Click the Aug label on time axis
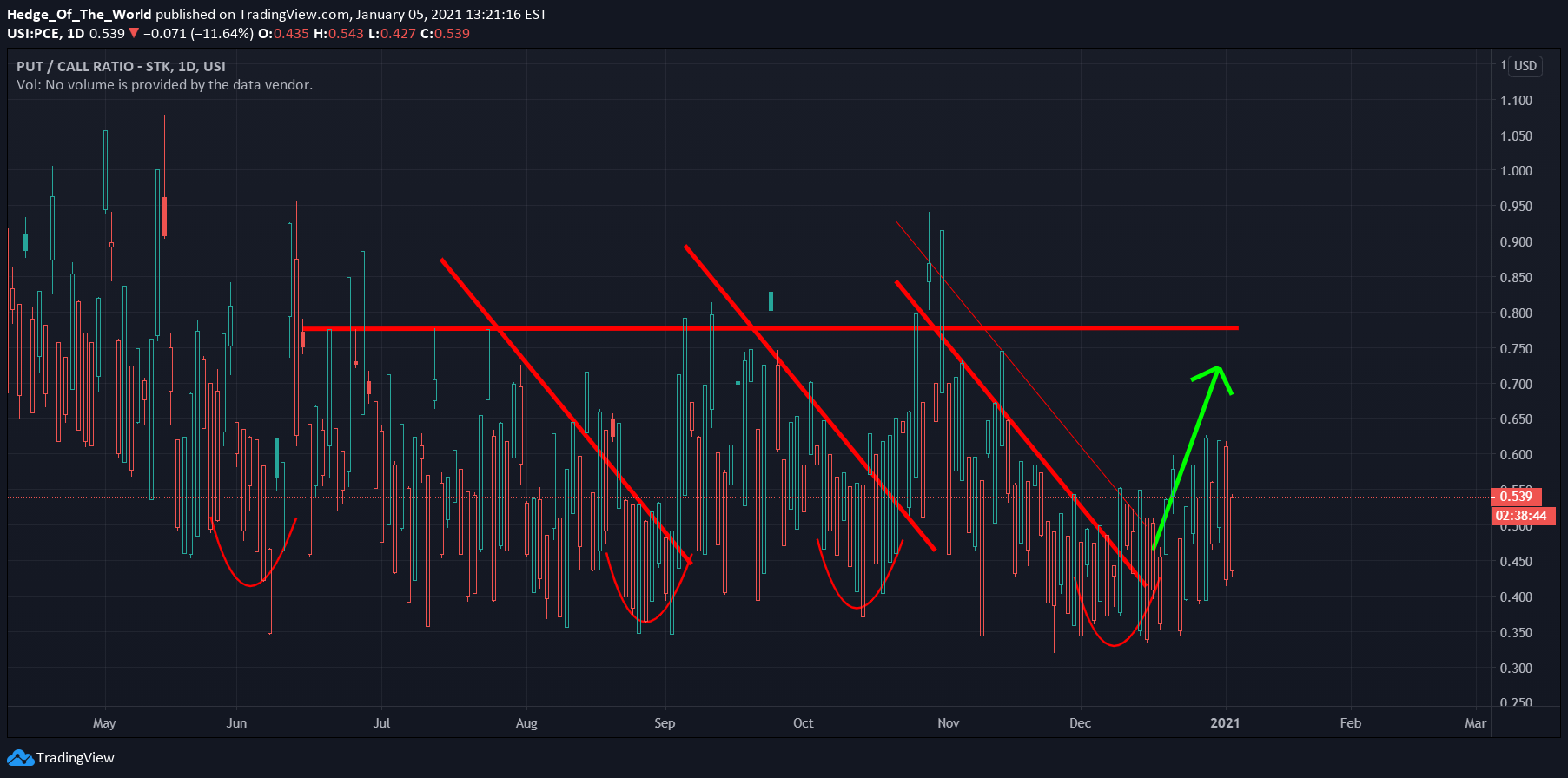 526,723
